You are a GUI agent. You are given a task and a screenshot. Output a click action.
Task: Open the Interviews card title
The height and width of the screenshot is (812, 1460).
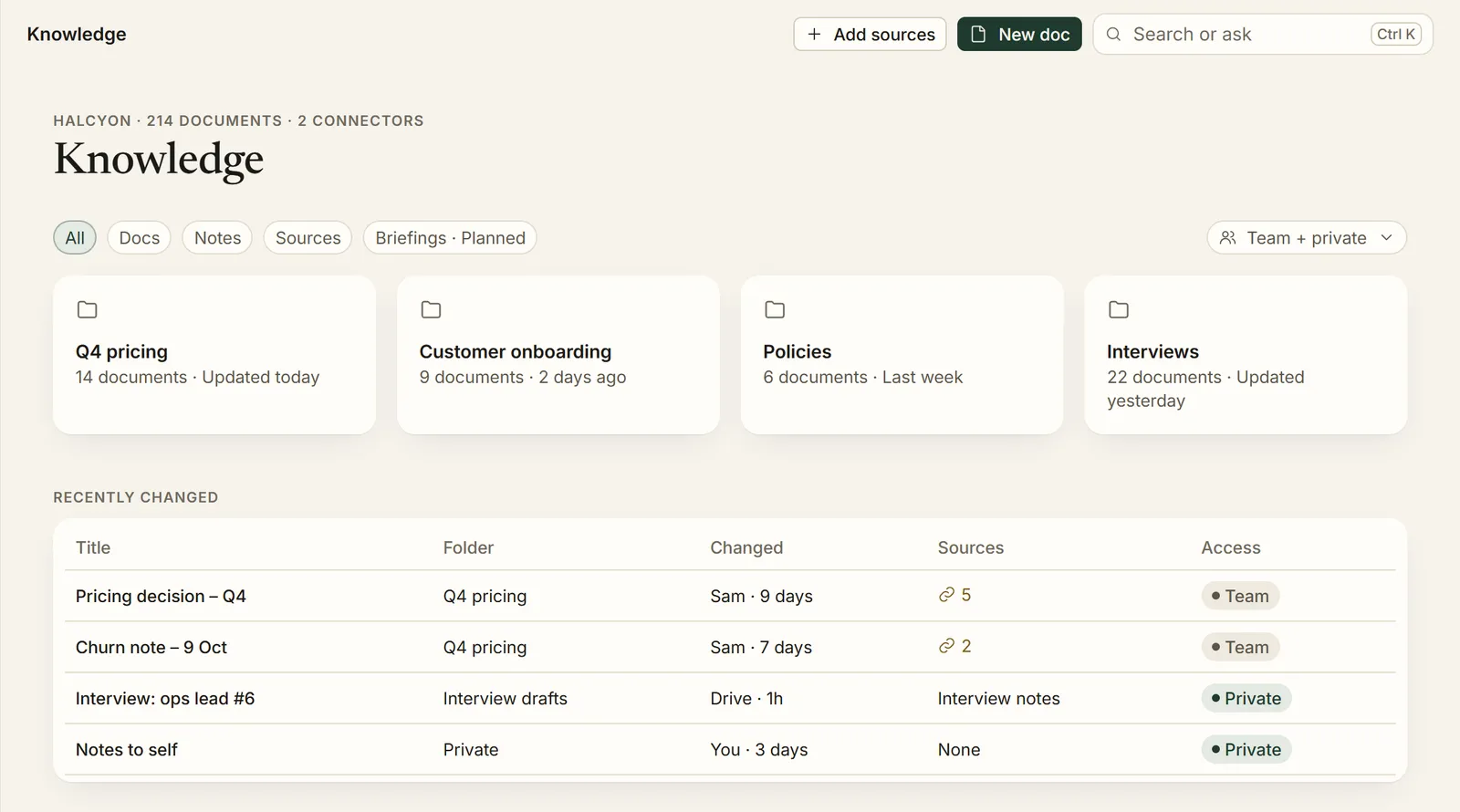1153,352
